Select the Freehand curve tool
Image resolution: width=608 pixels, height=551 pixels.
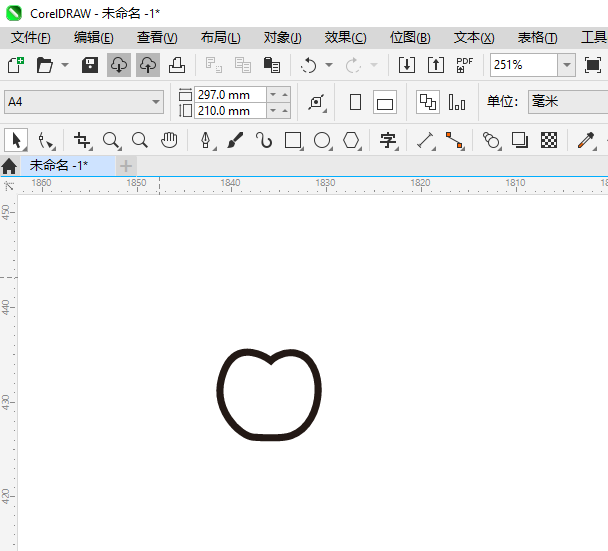pos(264,140)
